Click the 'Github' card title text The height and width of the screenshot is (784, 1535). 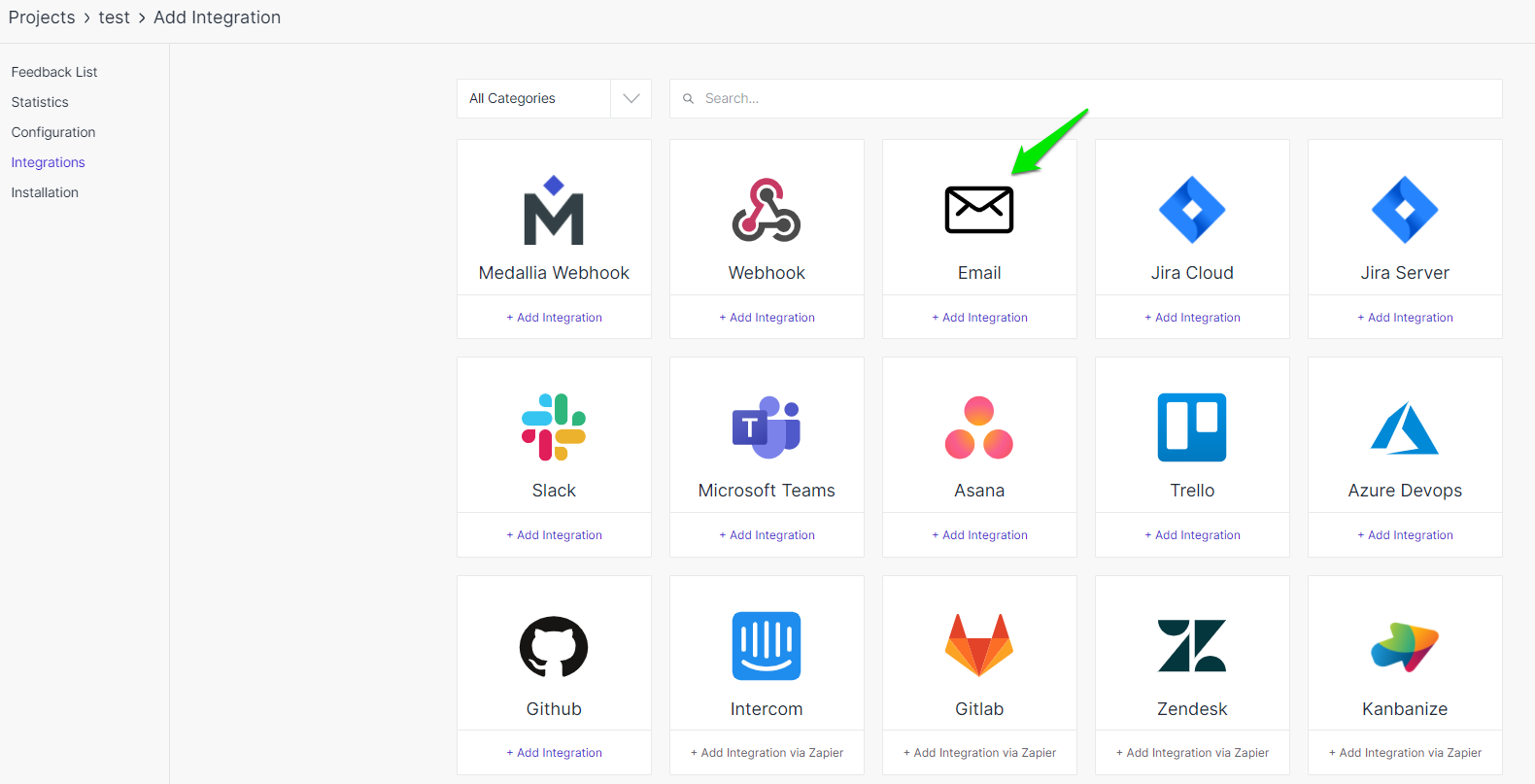(554, 709)
